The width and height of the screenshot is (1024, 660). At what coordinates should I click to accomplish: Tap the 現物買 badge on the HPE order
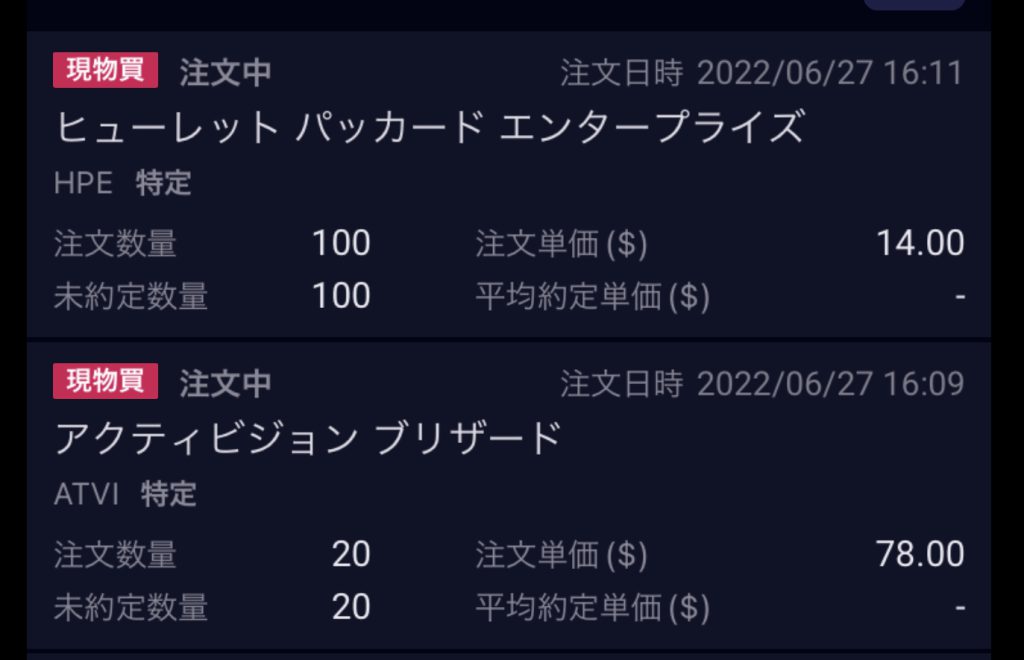105,71
